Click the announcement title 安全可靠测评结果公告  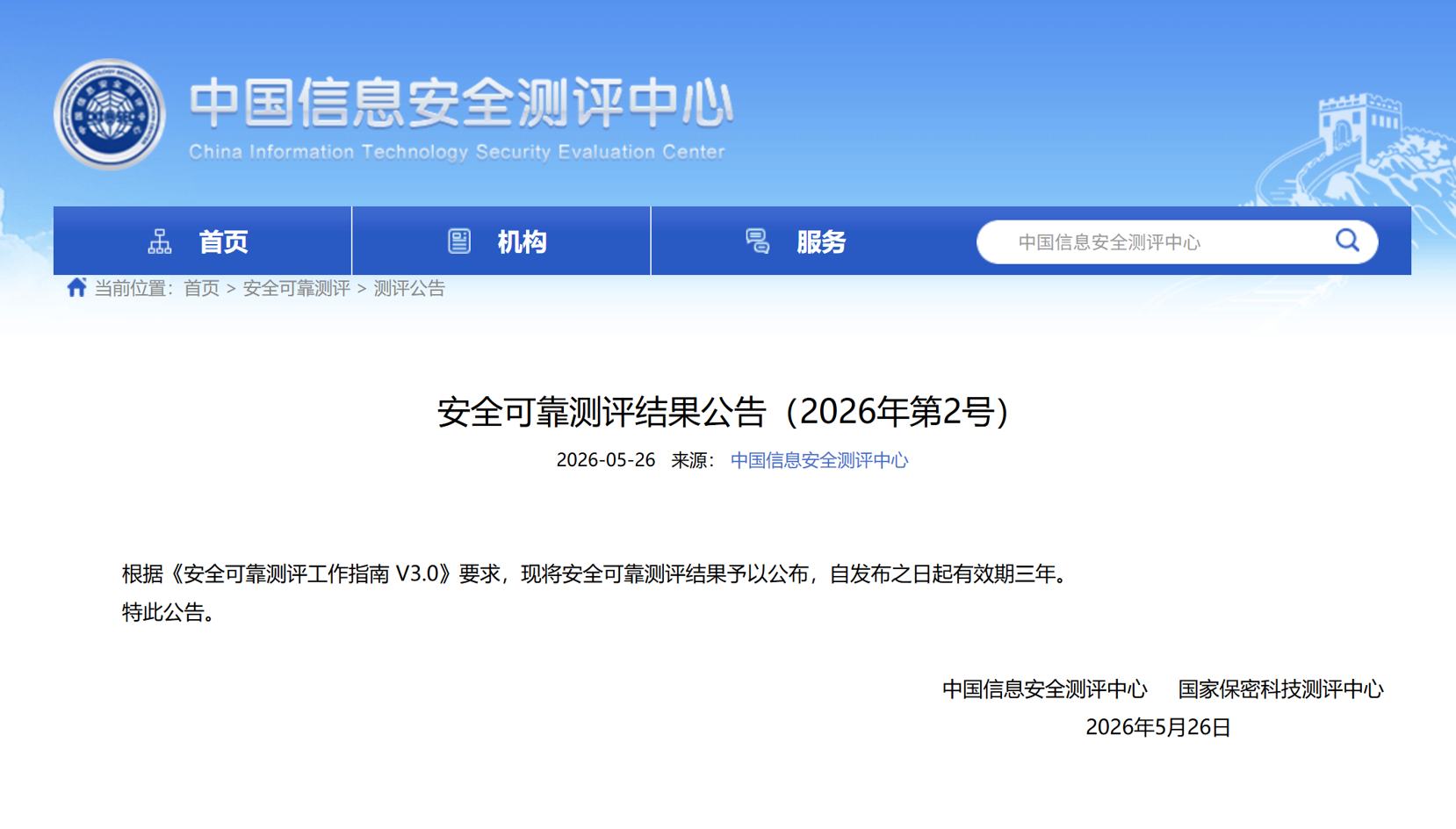pyautogui.click(x=724, y=412)
